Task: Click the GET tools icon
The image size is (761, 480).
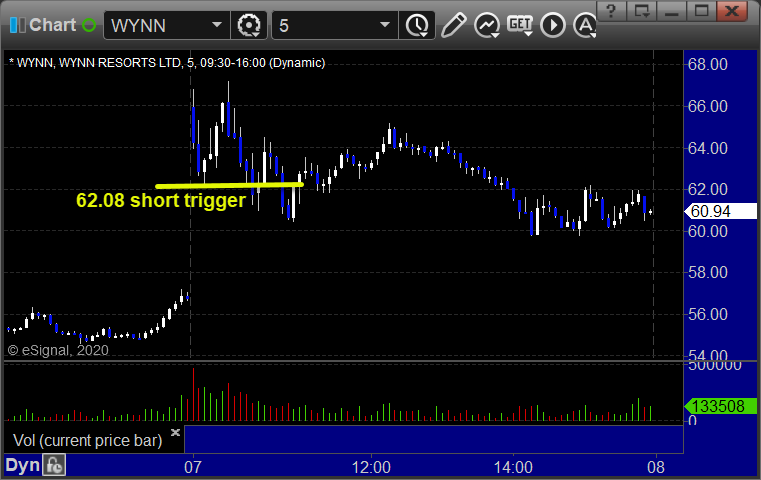Action: pyautogui.click(x=520, y=25)
